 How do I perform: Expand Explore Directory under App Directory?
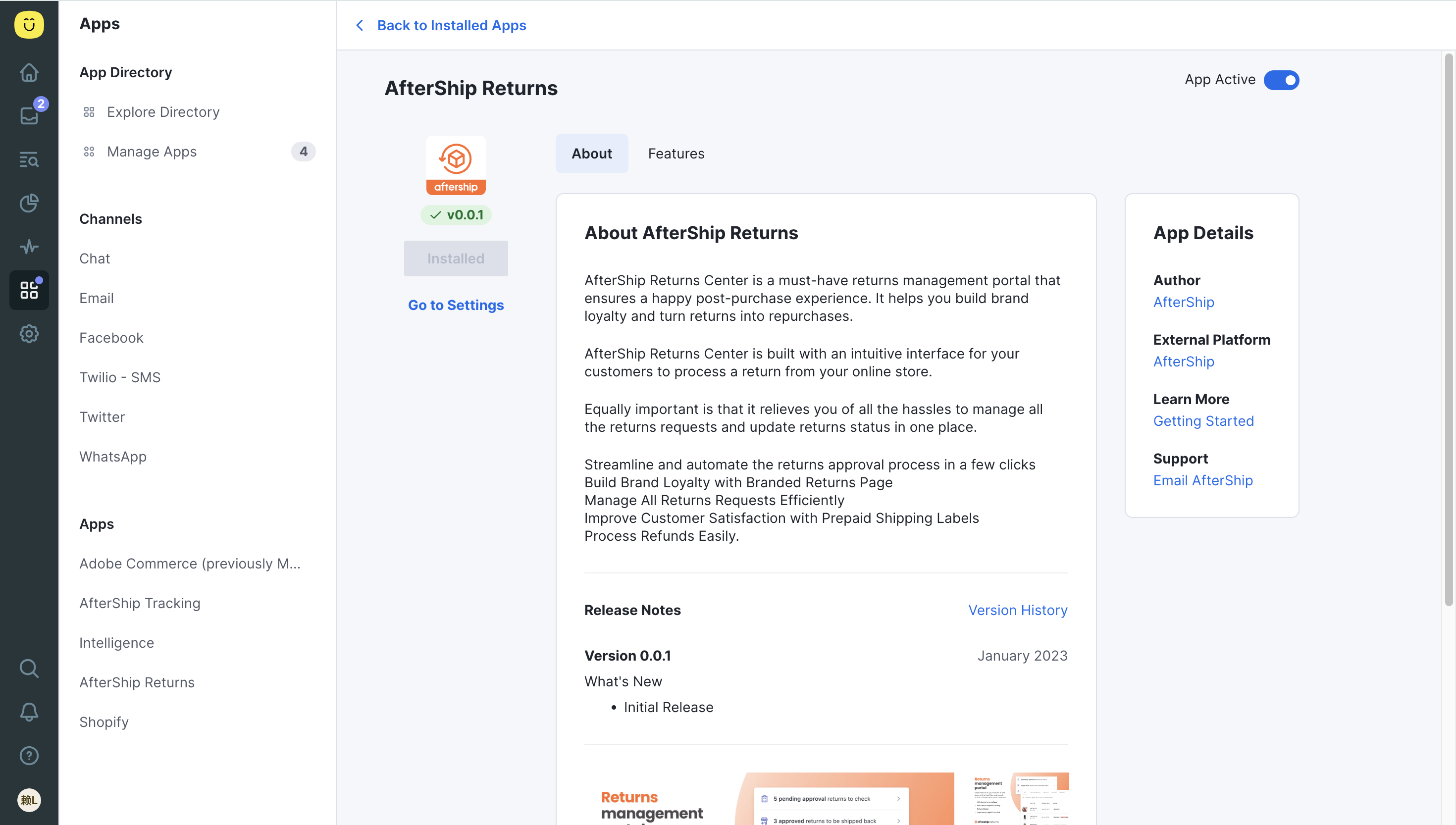[x=163, y=111]
